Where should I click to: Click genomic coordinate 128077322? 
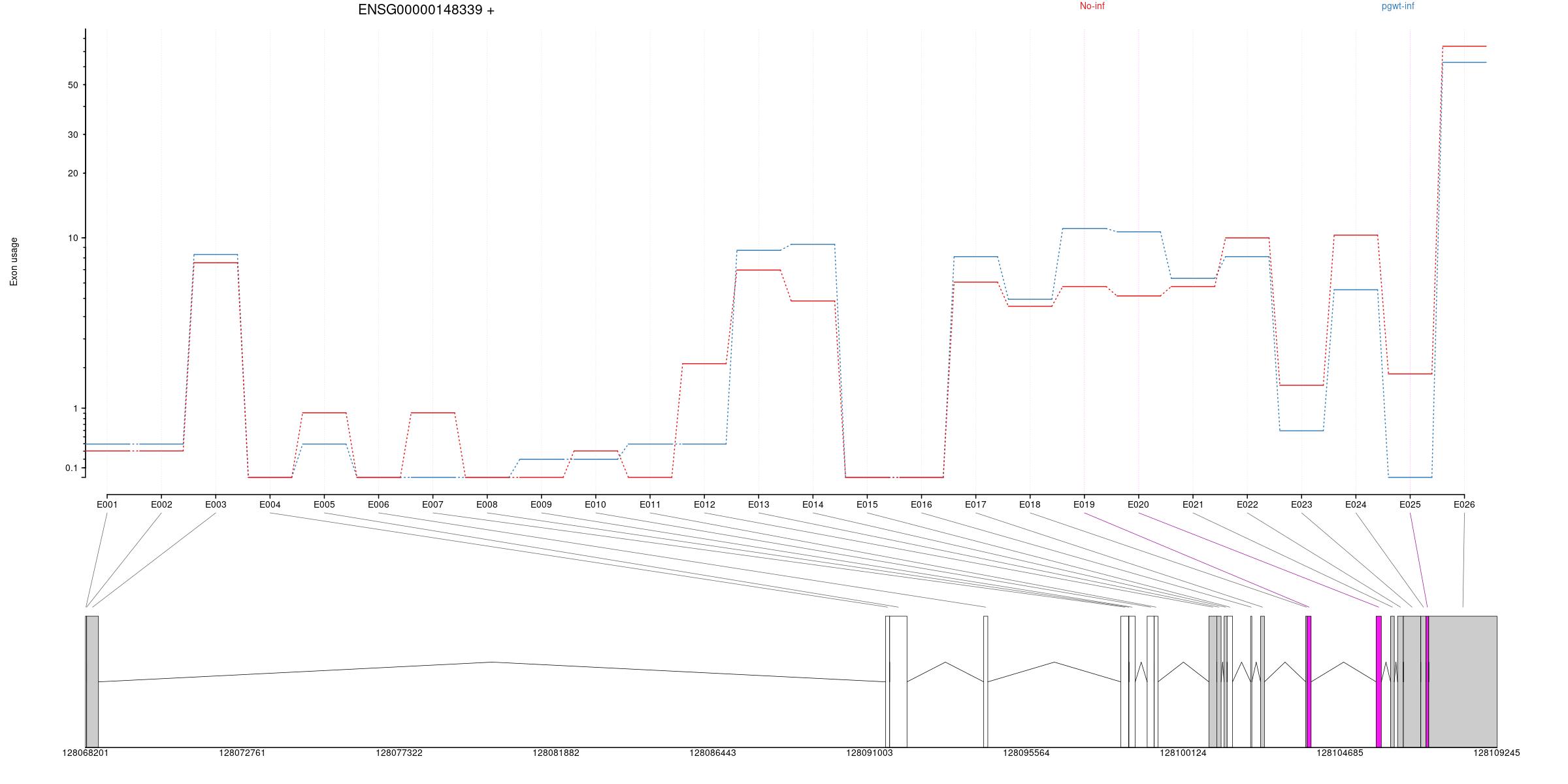point(399,753)
